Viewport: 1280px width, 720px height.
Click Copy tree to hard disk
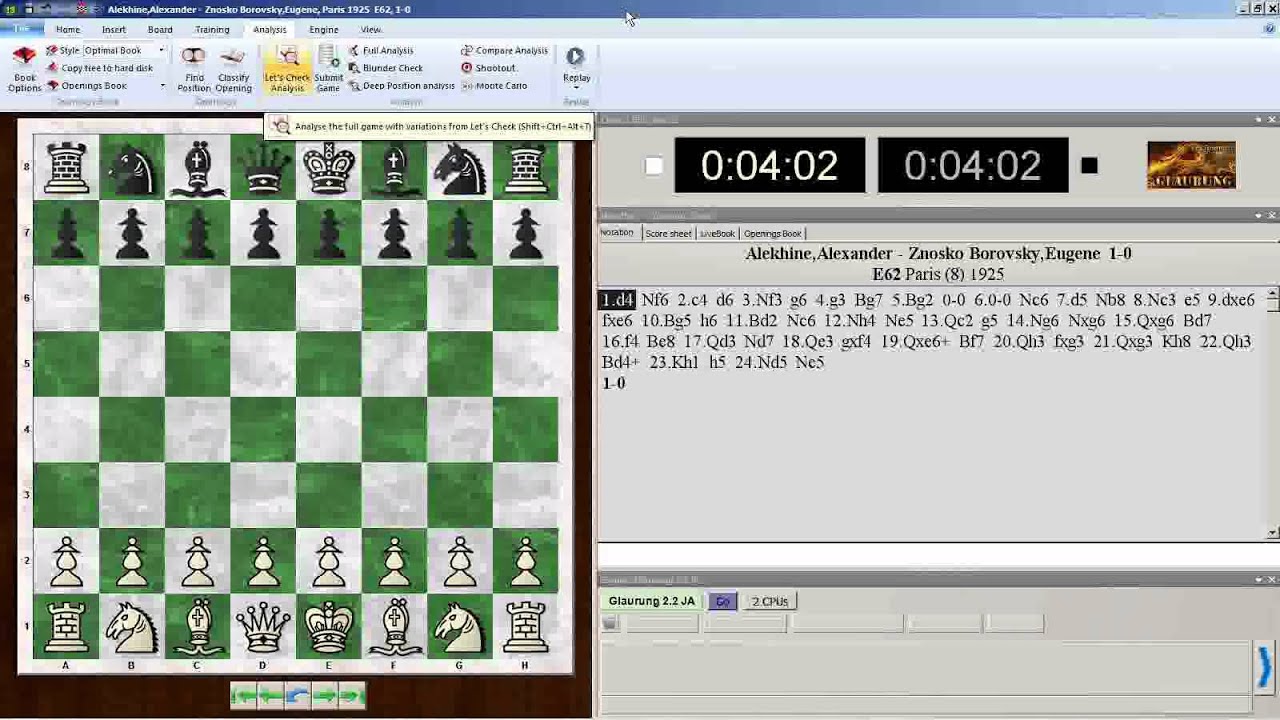click(99, 68)
